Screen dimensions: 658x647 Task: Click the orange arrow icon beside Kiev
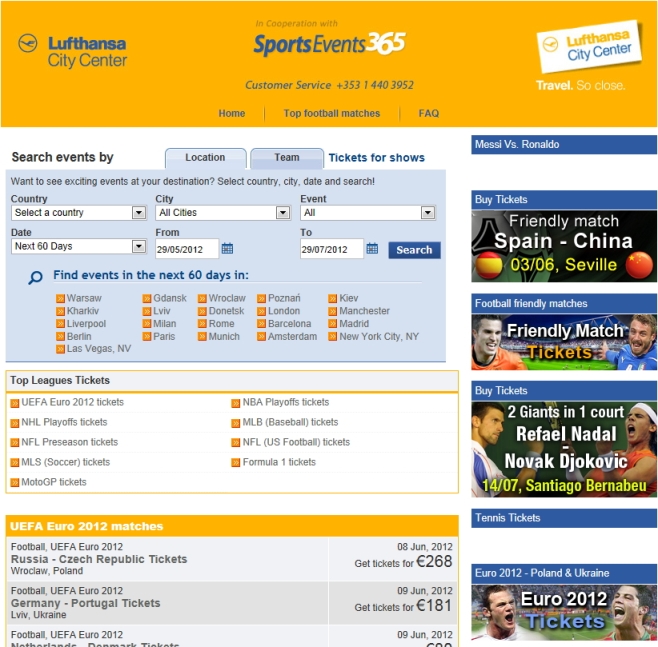(332, 298)
